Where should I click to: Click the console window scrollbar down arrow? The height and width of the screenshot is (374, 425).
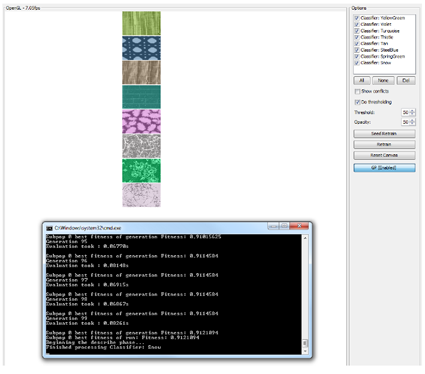305,351
